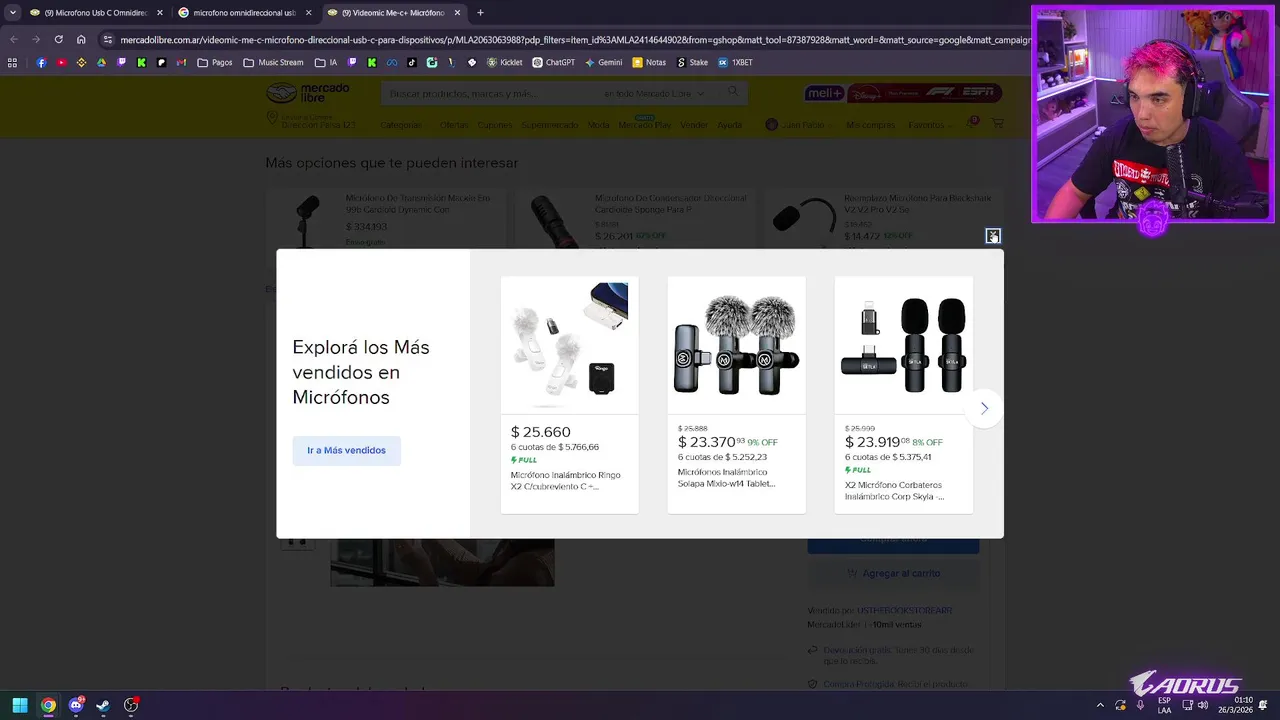1280x720 pixels.
Task: Expand the IA bookmark folder
Action: 326,62
